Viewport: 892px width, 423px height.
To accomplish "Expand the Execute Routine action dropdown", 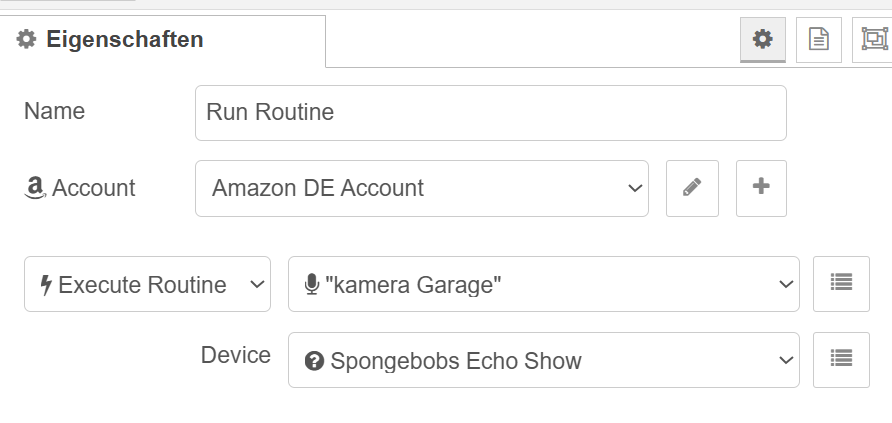I will pos(147,285).
